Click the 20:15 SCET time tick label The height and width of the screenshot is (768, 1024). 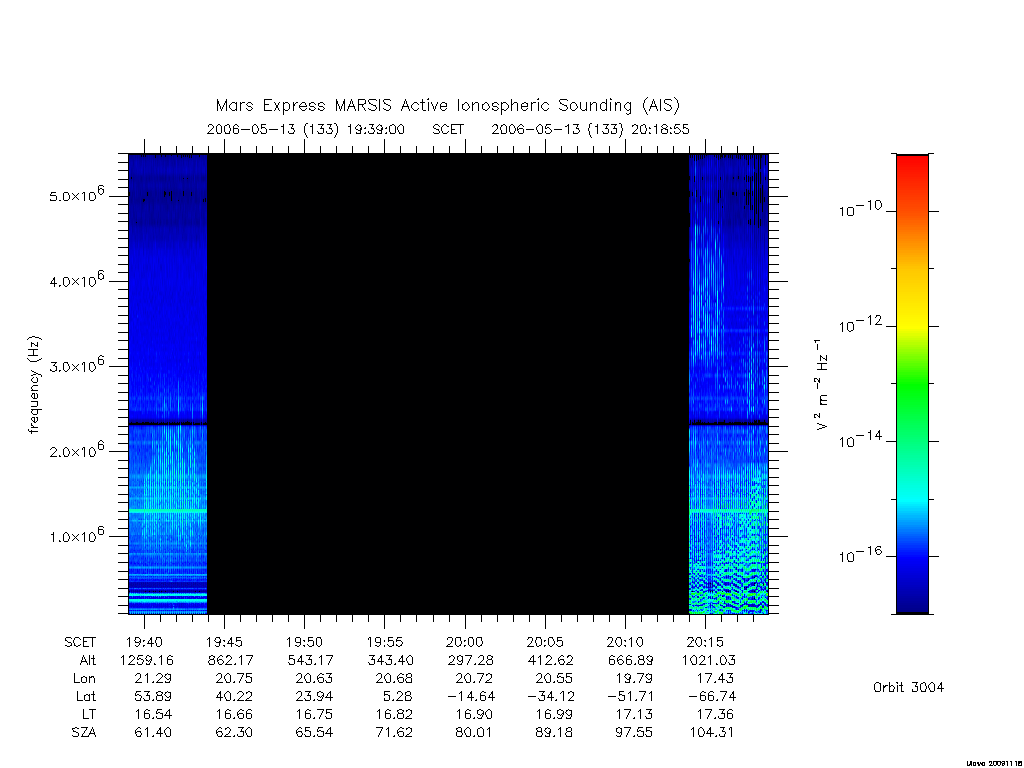tap(705, 642)
